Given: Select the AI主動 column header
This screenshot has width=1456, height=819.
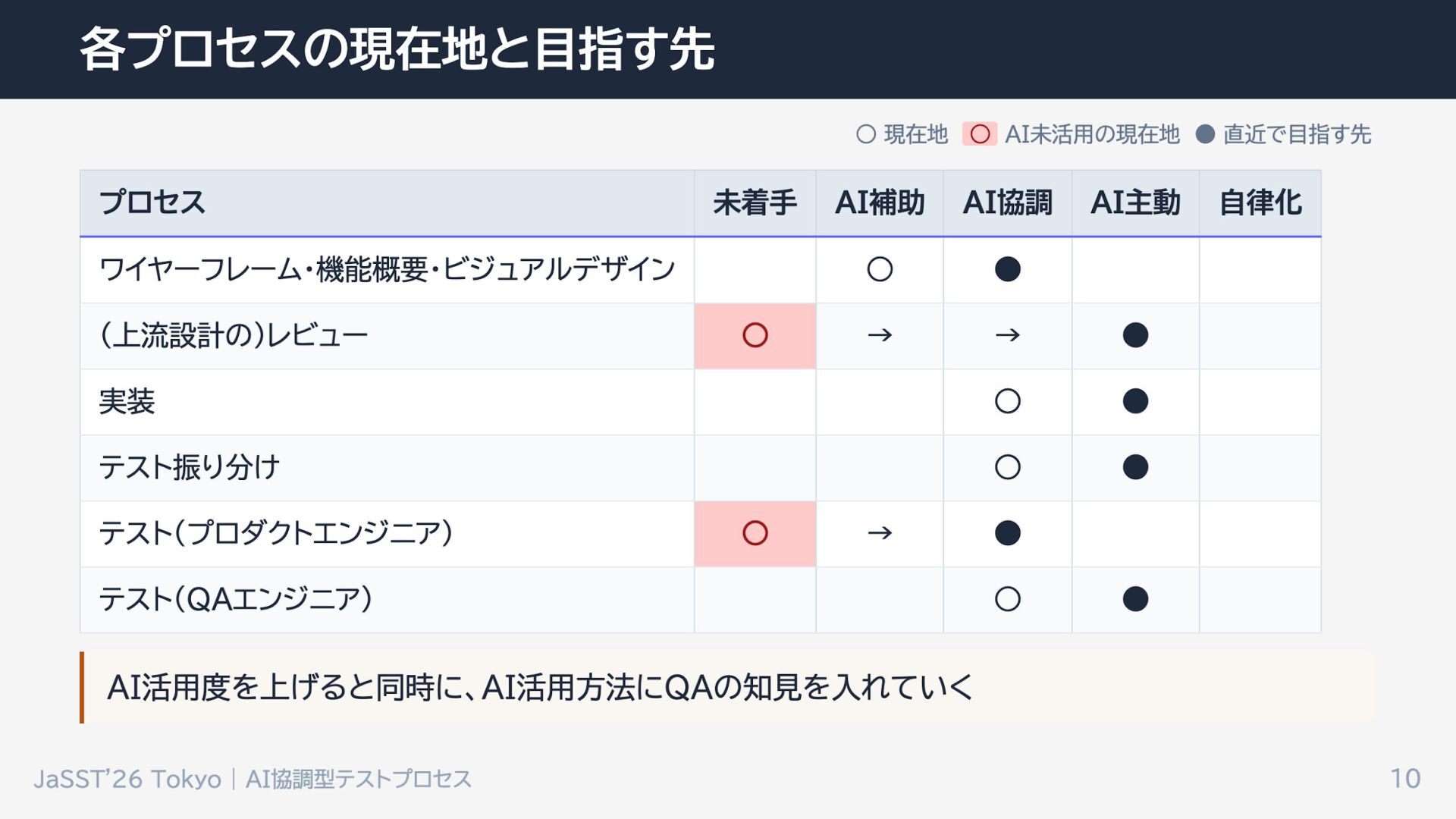Looking at the screenshot, I should (x=1135, y=202).
